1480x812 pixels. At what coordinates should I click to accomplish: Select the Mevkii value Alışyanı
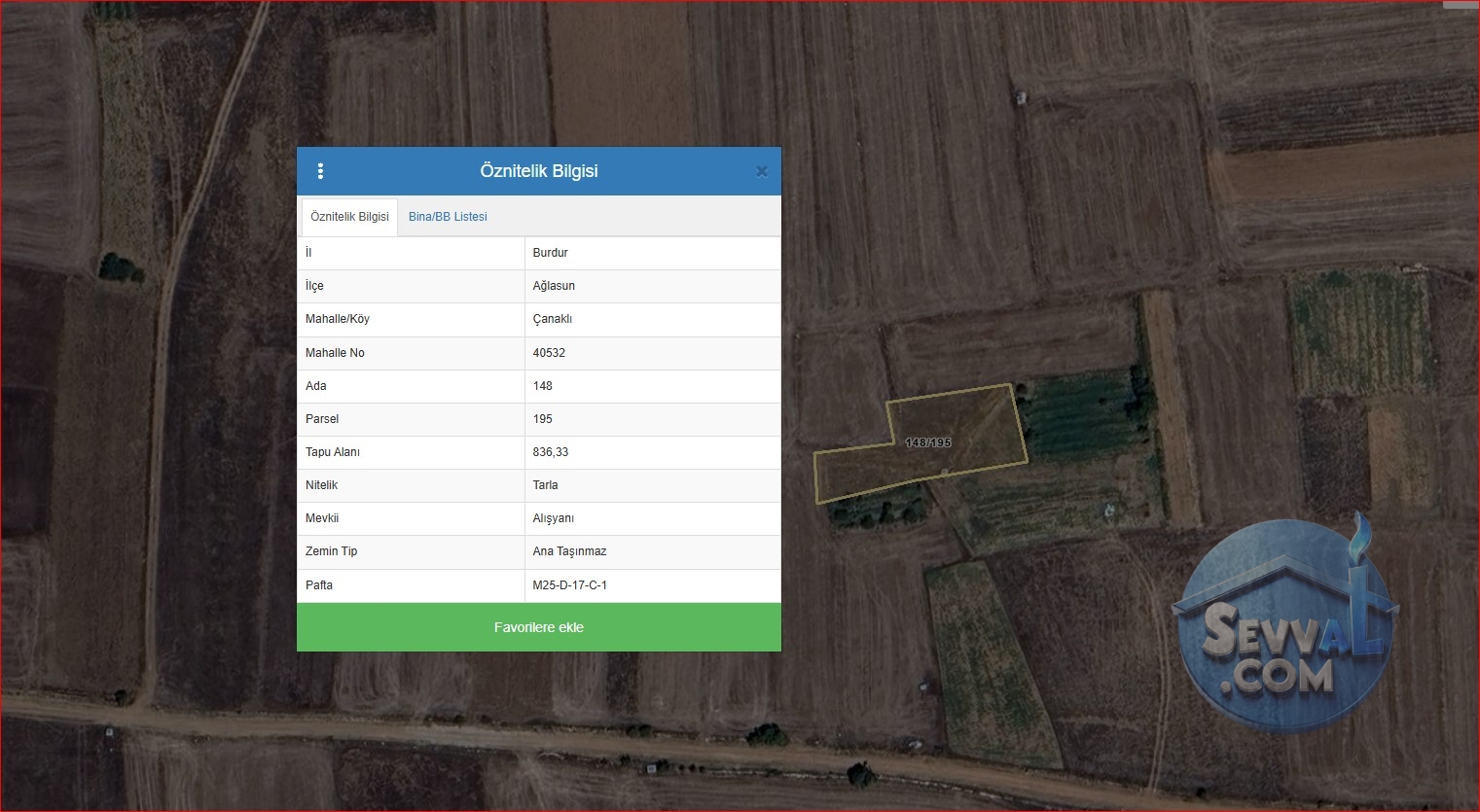click(553, 518)
